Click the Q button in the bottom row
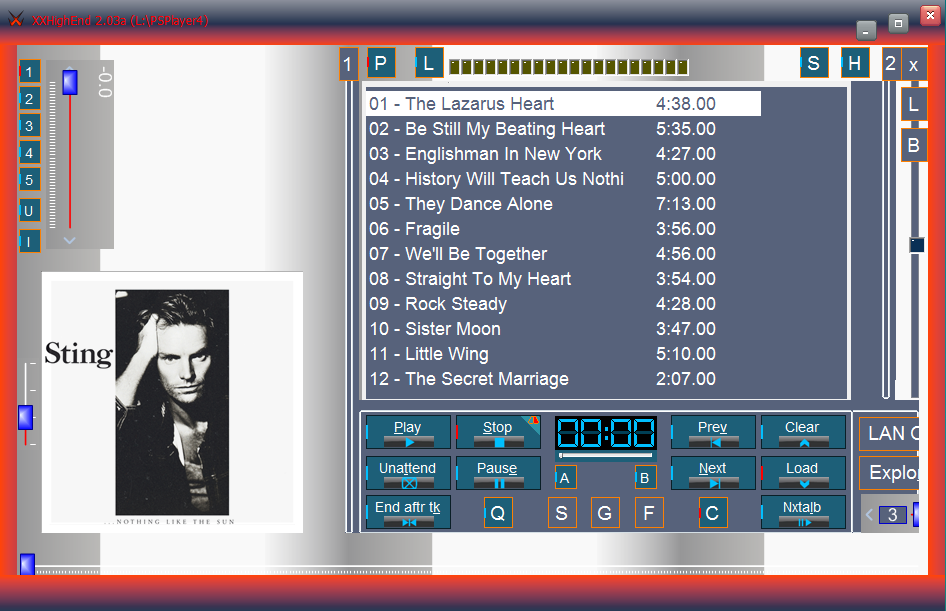The height and width of the screenshot is (611, 946). point(498,513)
